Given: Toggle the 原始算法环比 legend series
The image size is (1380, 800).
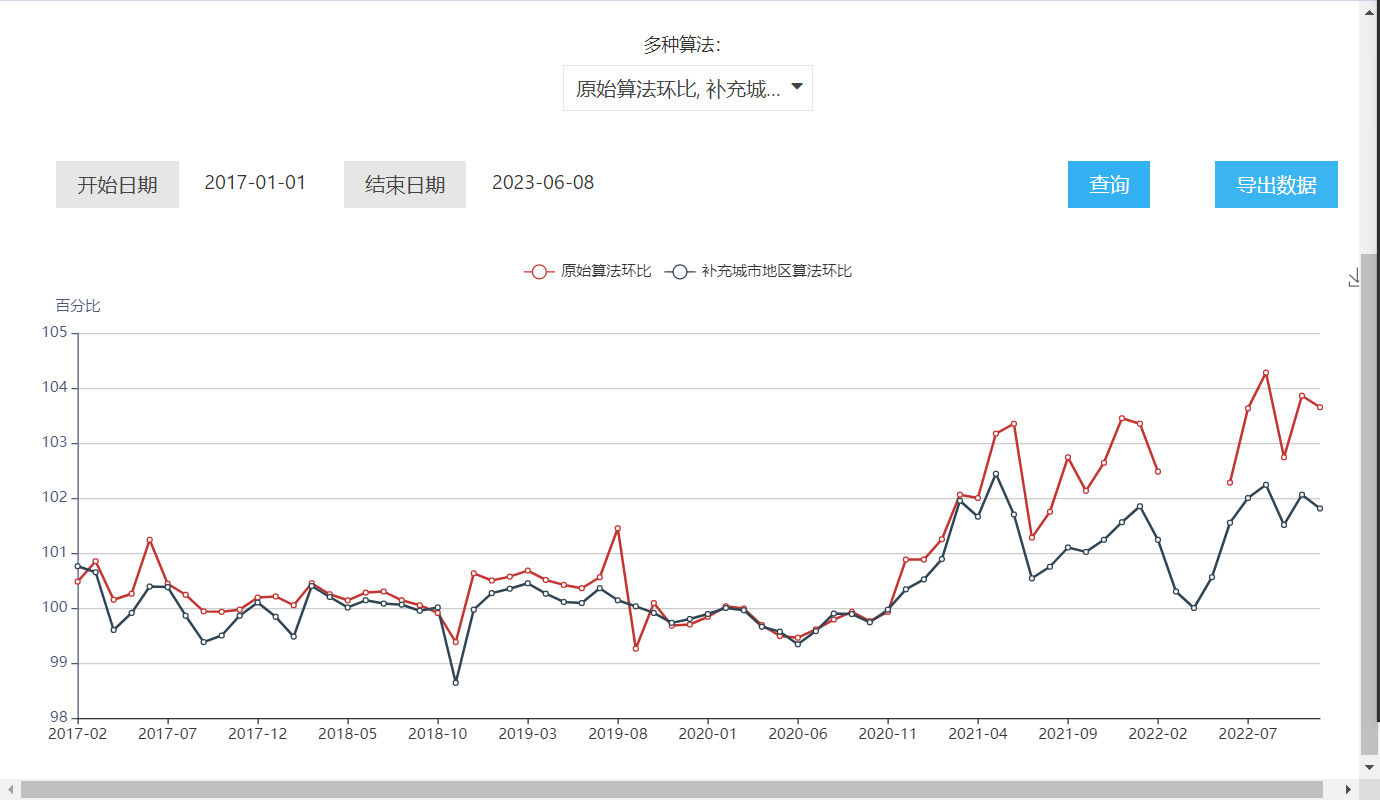Looking at the screenshot, I should pos(588,271).
